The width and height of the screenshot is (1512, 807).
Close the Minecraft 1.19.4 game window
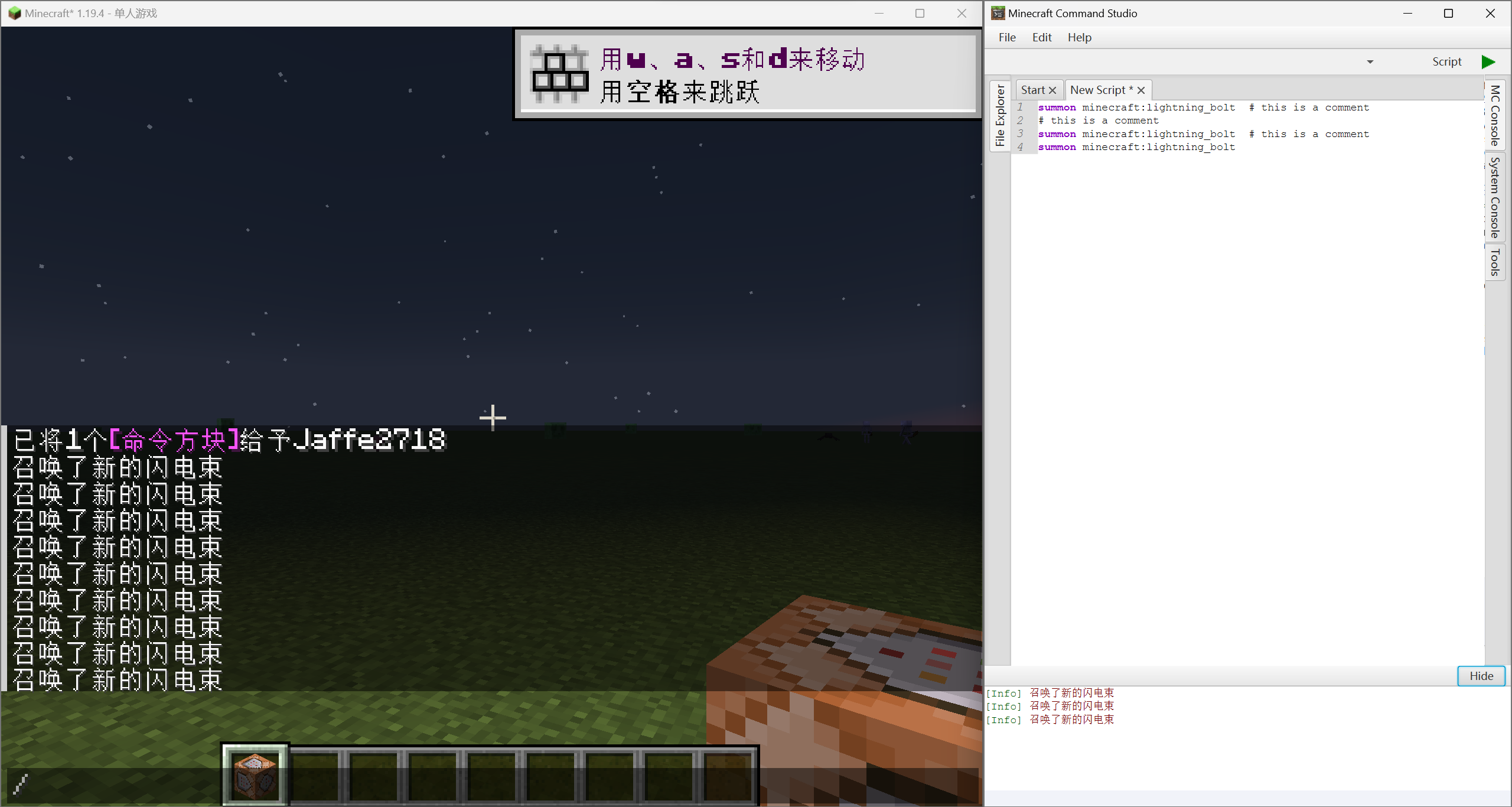point(962,13)
